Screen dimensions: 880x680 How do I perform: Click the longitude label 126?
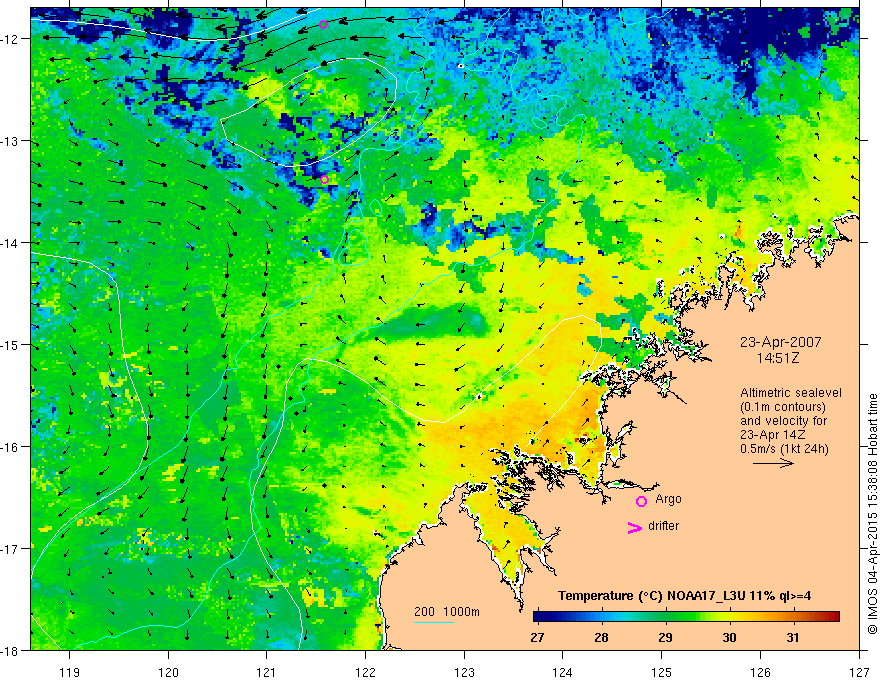760,673
